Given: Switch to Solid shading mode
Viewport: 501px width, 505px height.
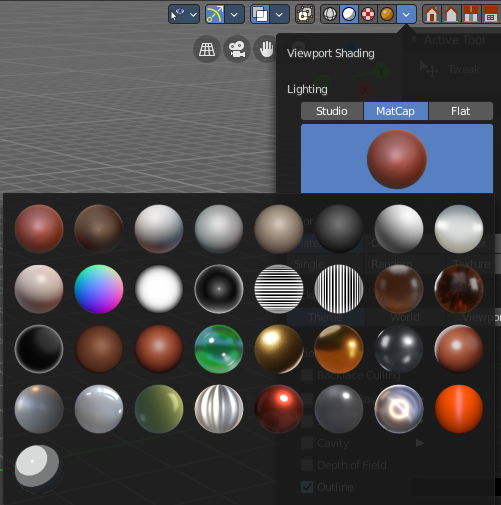Looking at the screenshot, I should tap(349, 14).
